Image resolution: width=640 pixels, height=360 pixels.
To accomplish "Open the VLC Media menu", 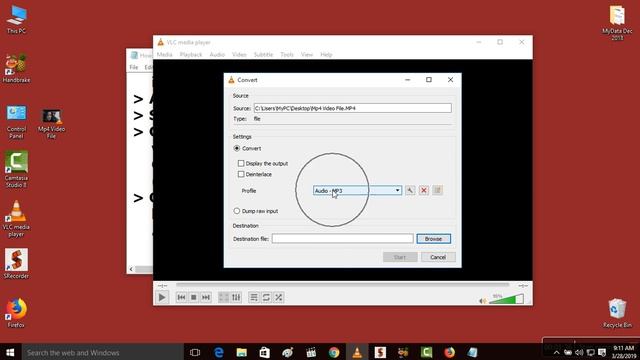I will (x=164, y=54).
